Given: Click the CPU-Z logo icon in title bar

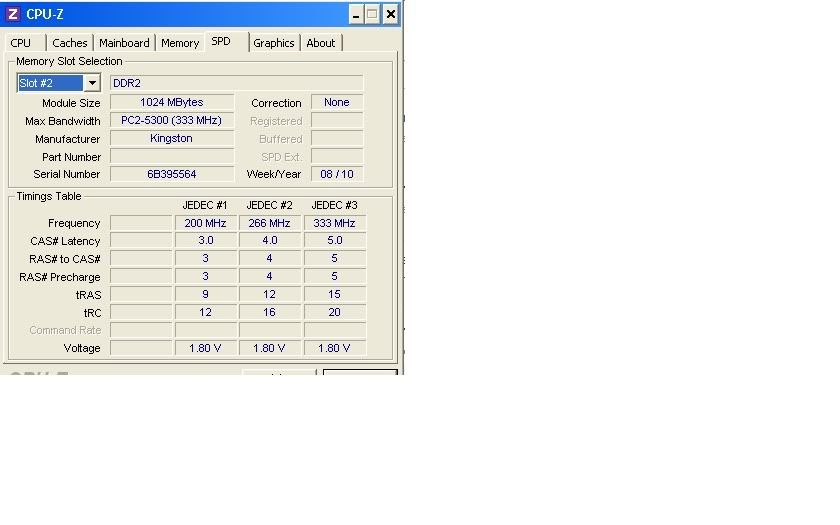Looking at the screenshot, I should pyautogui.click(x=13, y=14).
